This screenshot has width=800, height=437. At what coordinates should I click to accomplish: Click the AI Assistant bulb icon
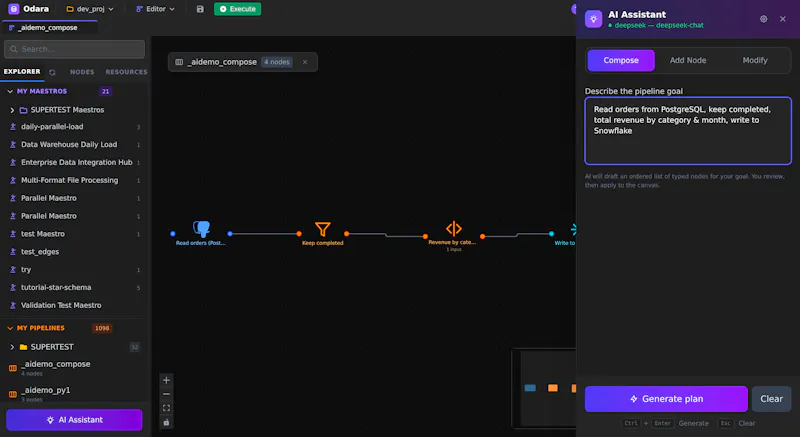pos(593,19)
